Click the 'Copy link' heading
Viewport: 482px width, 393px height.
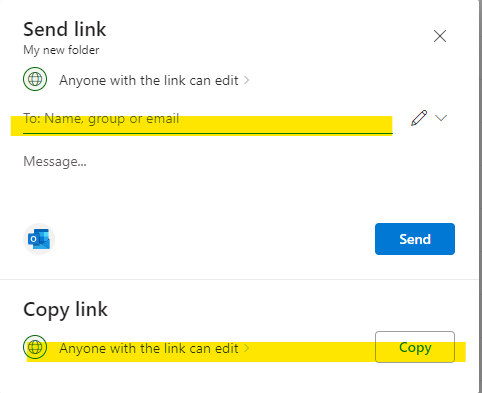click(65, 310)
